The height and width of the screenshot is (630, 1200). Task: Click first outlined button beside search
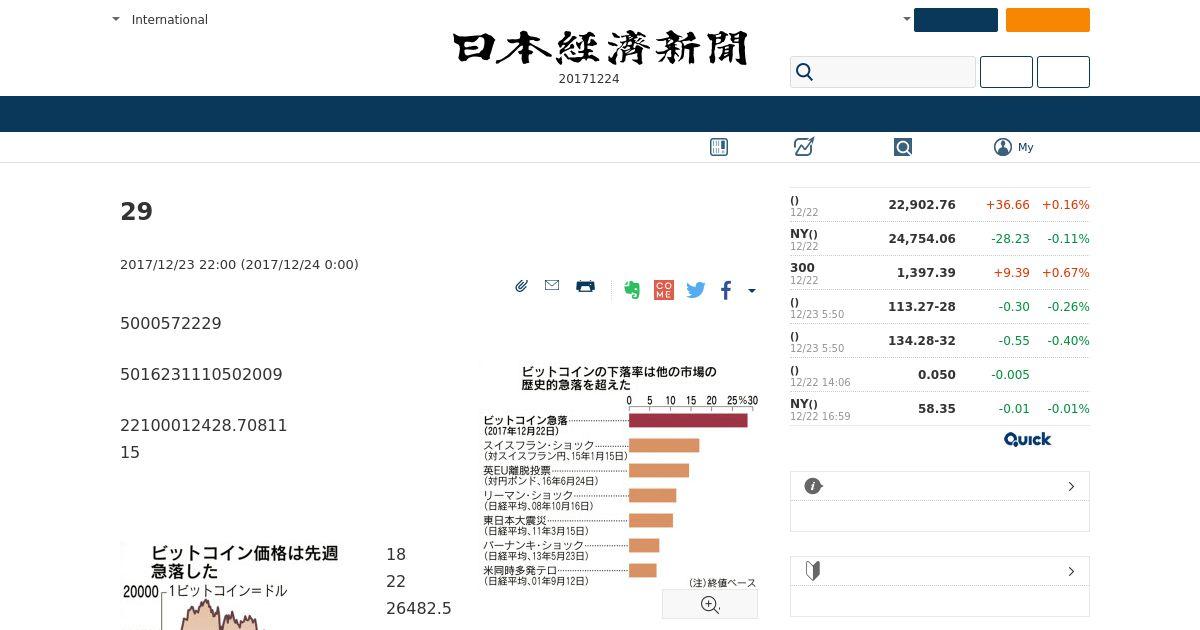(1006, 72)
